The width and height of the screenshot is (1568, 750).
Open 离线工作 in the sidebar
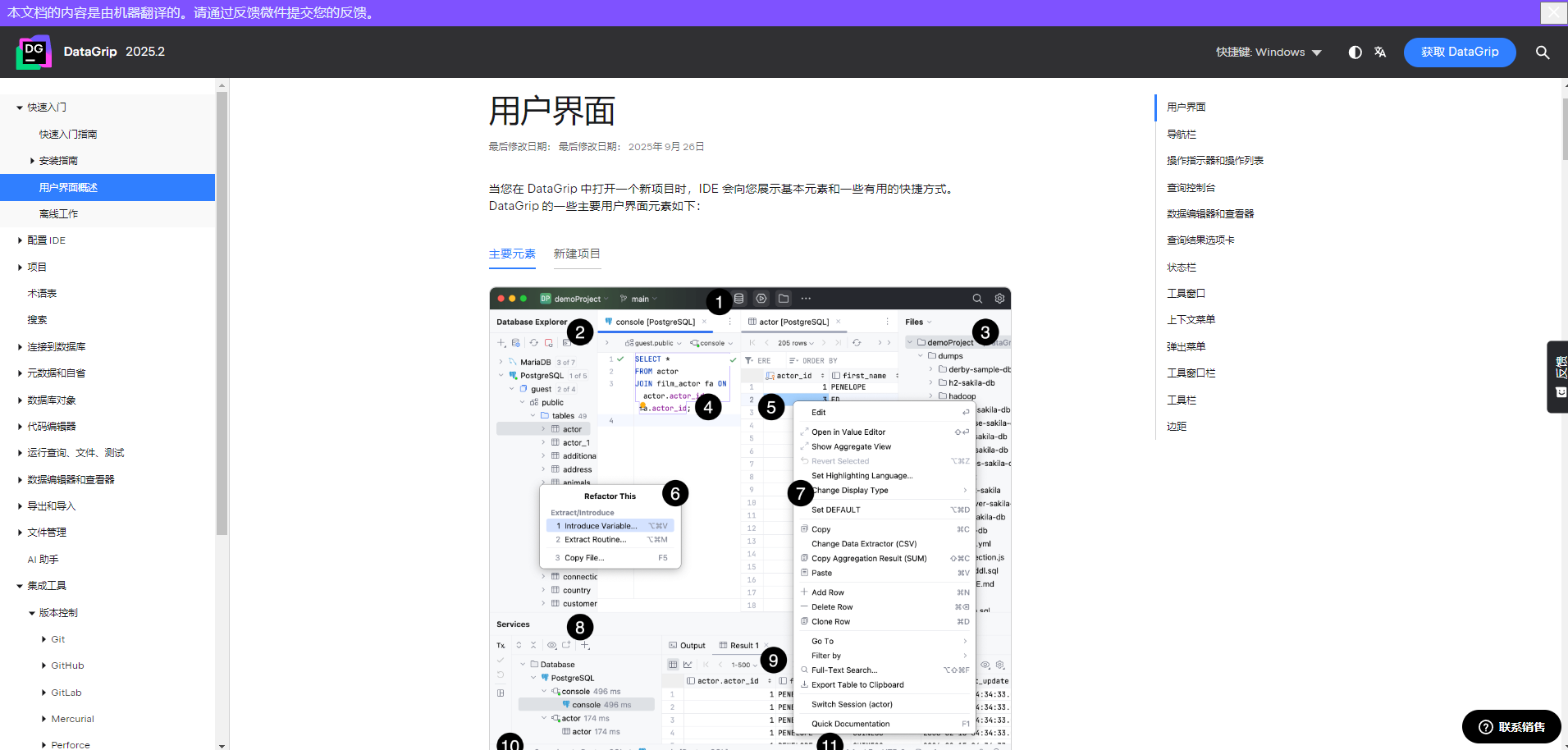[x=59, y=214]
